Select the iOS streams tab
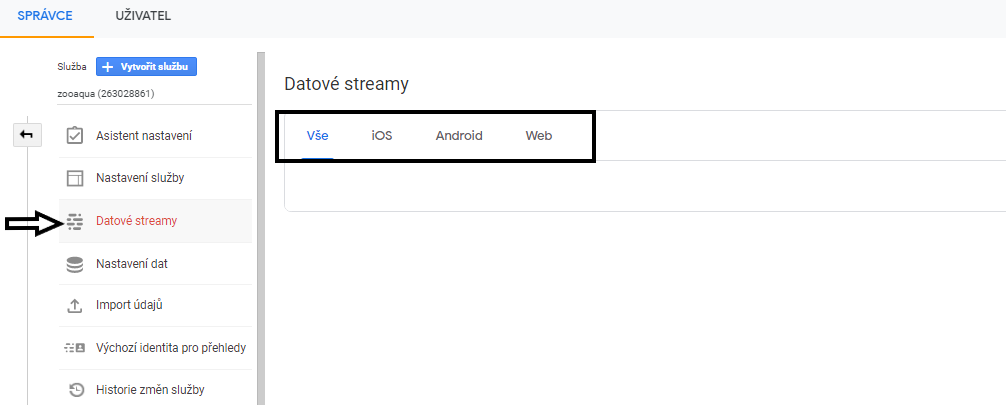 tap(382, 136)
